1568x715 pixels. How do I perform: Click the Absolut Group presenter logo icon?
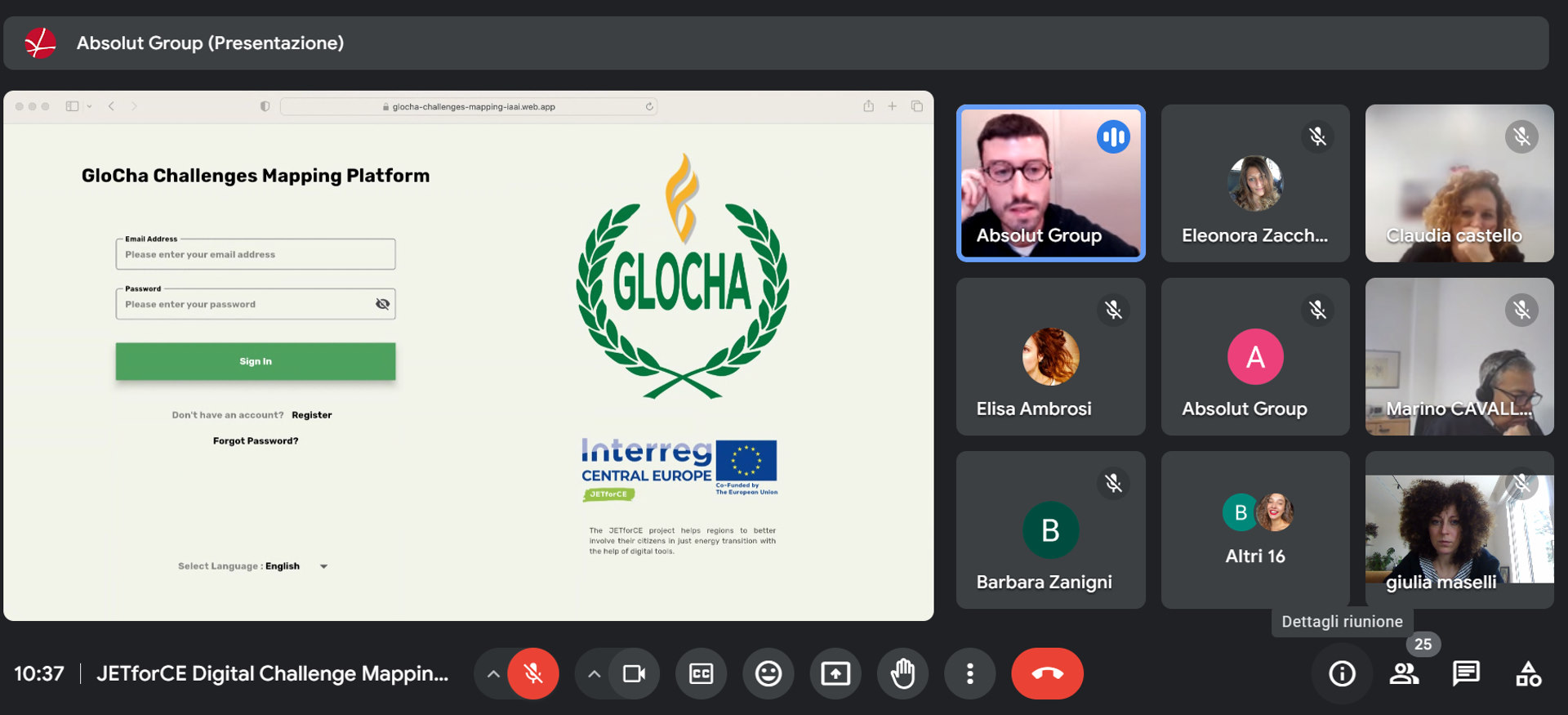click(x=40, y=42)
